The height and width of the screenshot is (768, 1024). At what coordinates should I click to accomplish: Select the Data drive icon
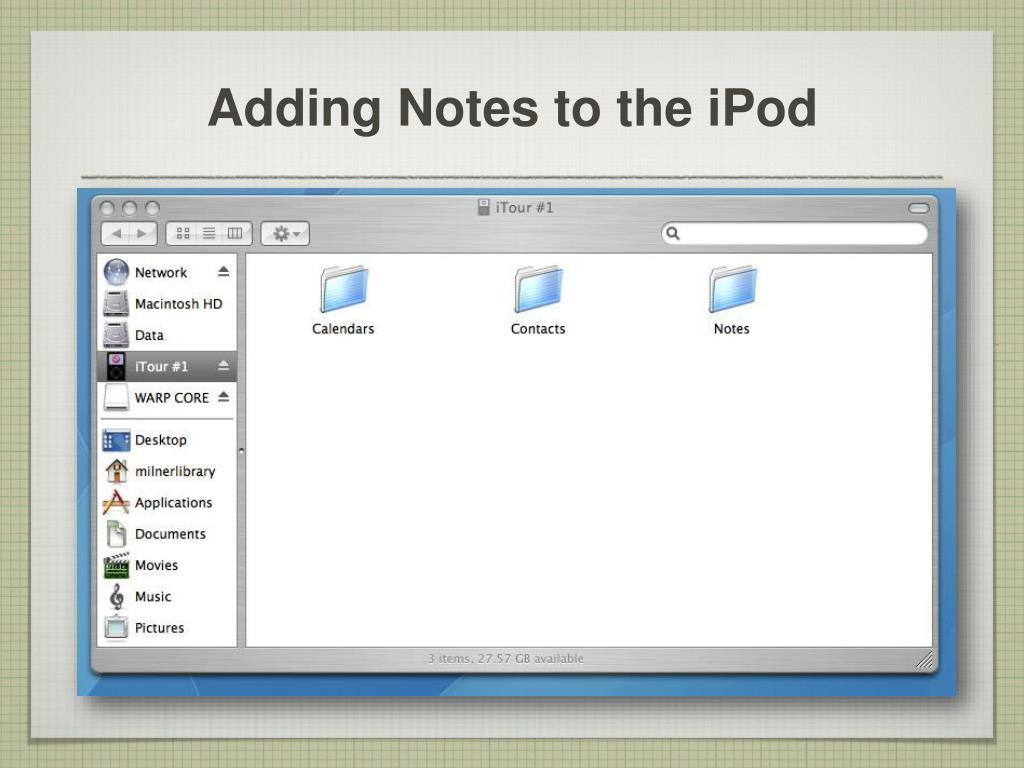(x=116, y=335)
